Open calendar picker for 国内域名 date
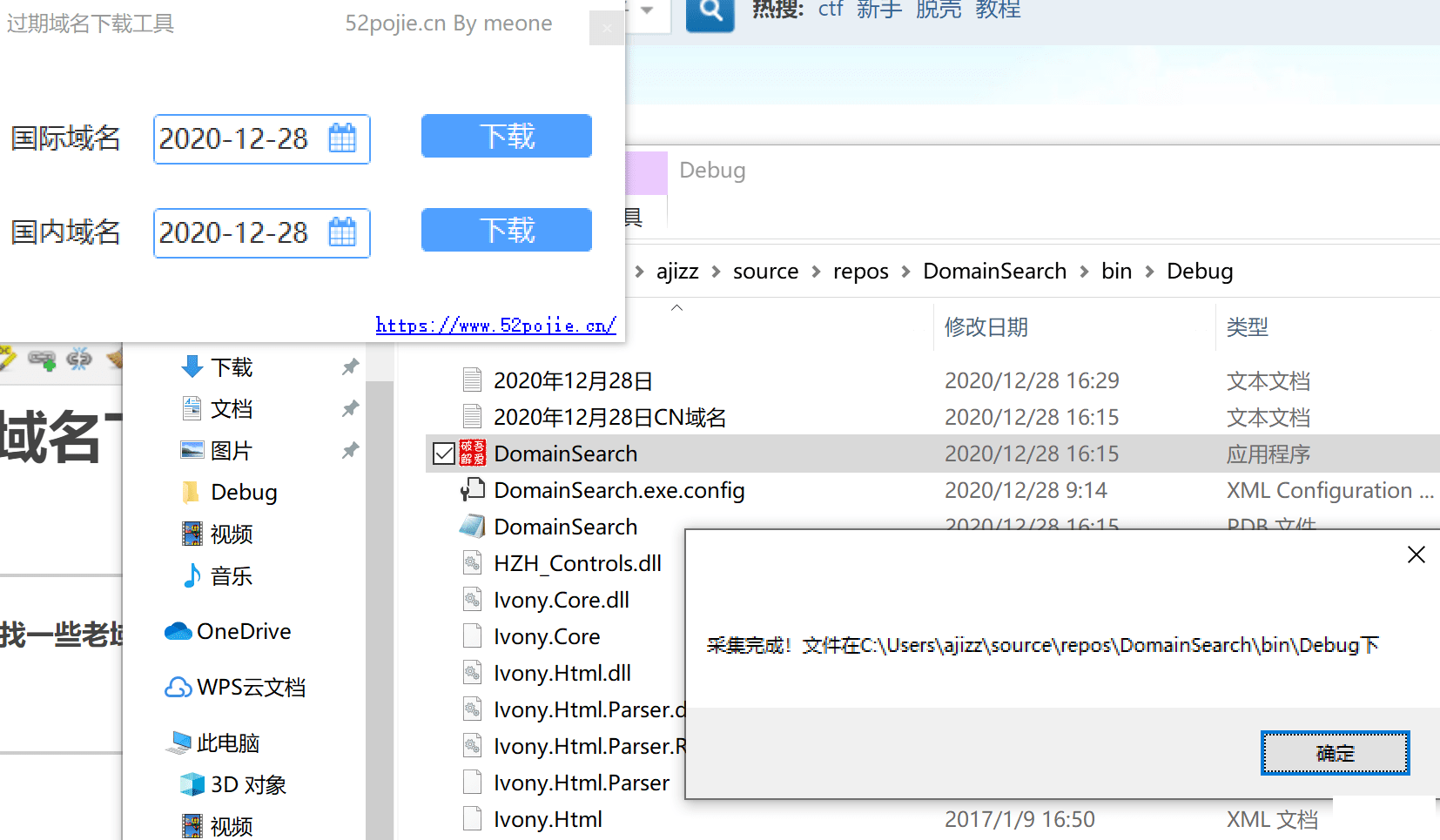Viewport: 1440px width, 840px height. click(x=342, y=232)
